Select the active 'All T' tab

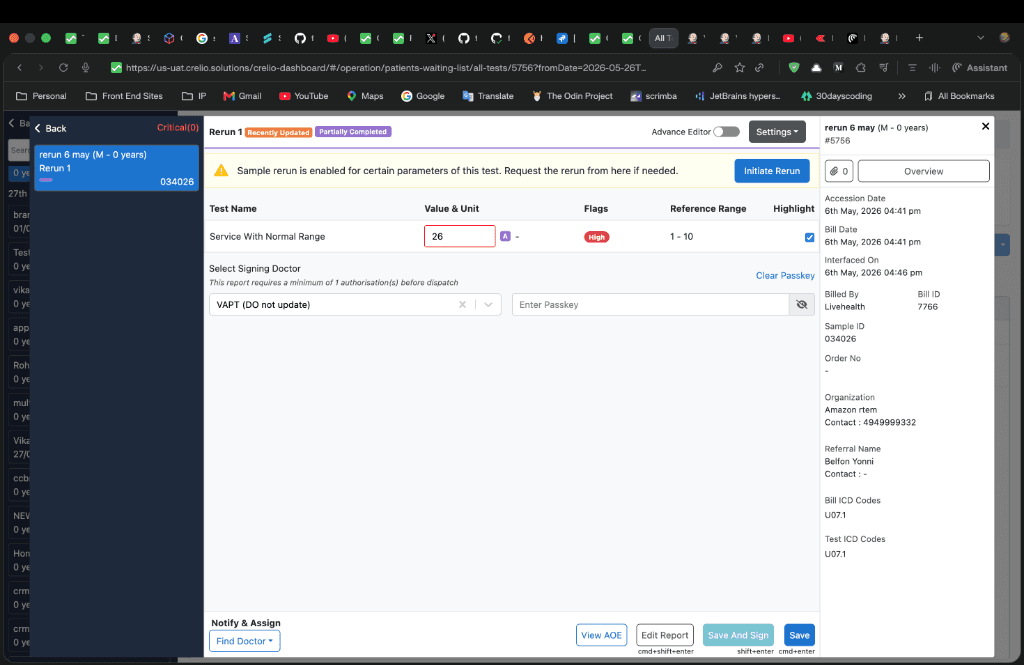tap(663, 38)
